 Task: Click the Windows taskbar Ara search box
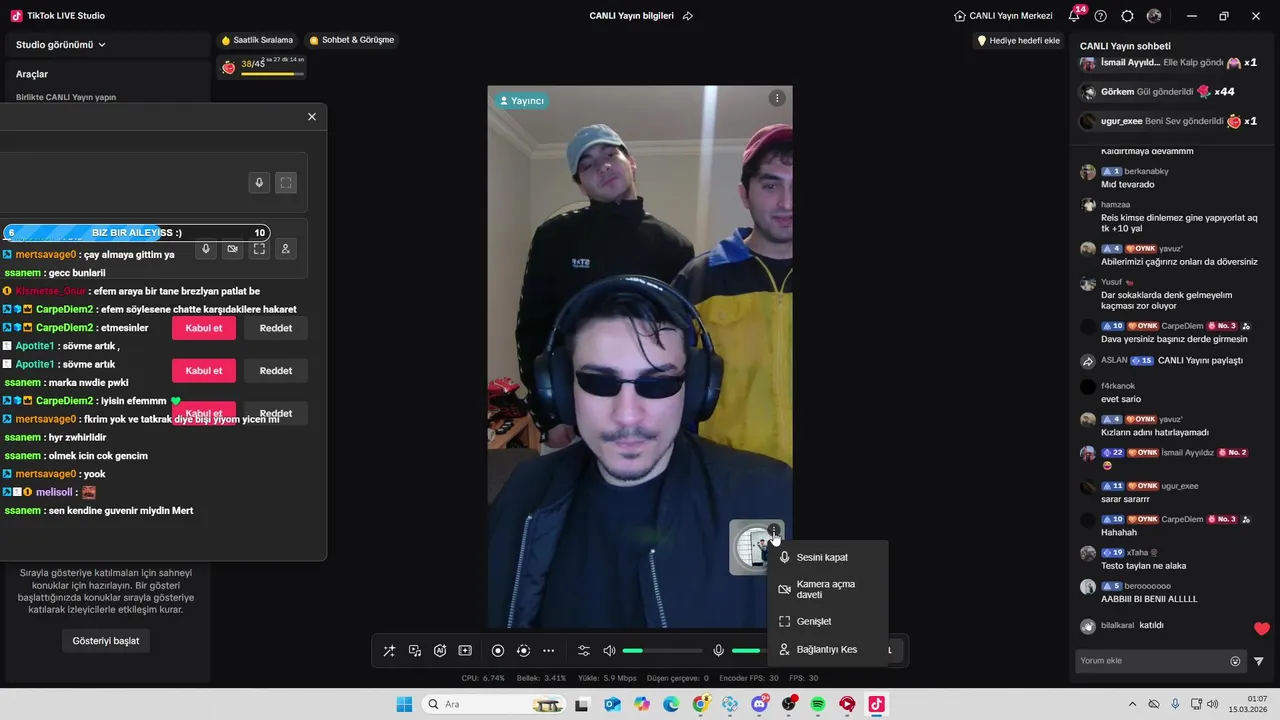point(494,704)
